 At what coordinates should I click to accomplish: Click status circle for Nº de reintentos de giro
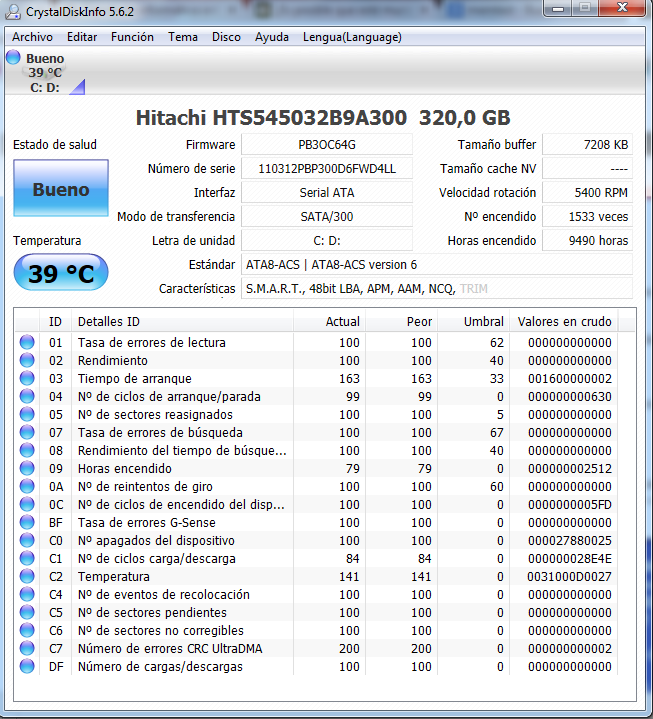point(27,486)
